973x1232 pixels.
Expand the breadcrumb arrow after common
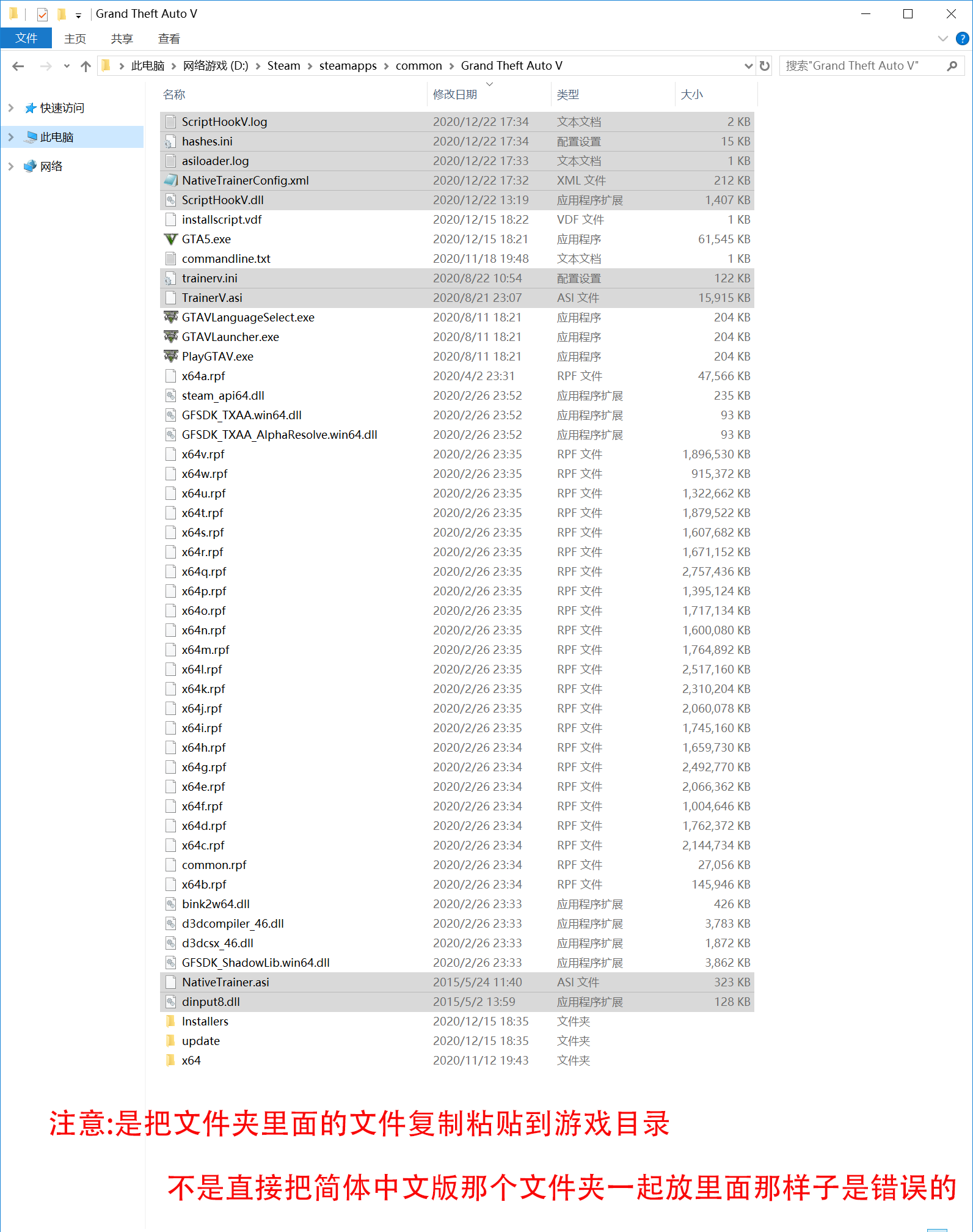coord(451,66)
